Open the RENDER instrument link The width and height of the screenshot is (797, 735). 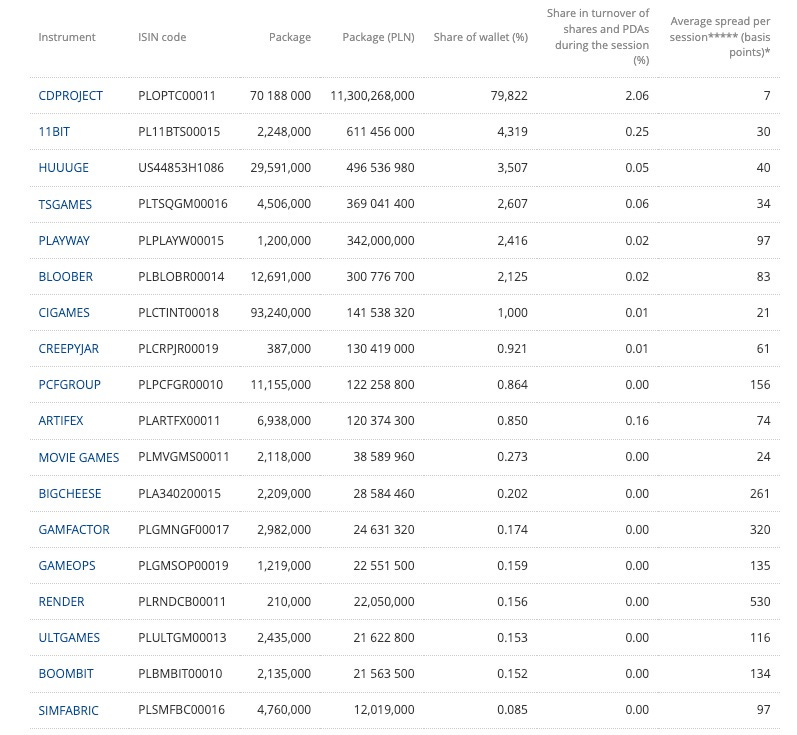(62, 602)
